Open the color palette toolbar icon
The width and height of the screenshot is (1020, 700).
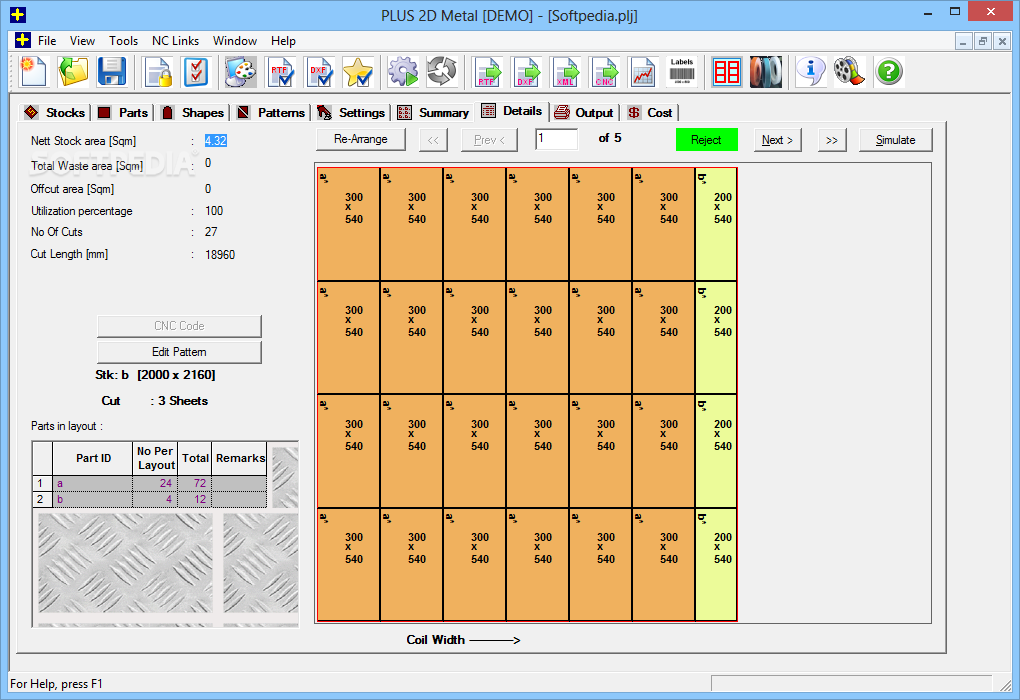pos(240,72)
